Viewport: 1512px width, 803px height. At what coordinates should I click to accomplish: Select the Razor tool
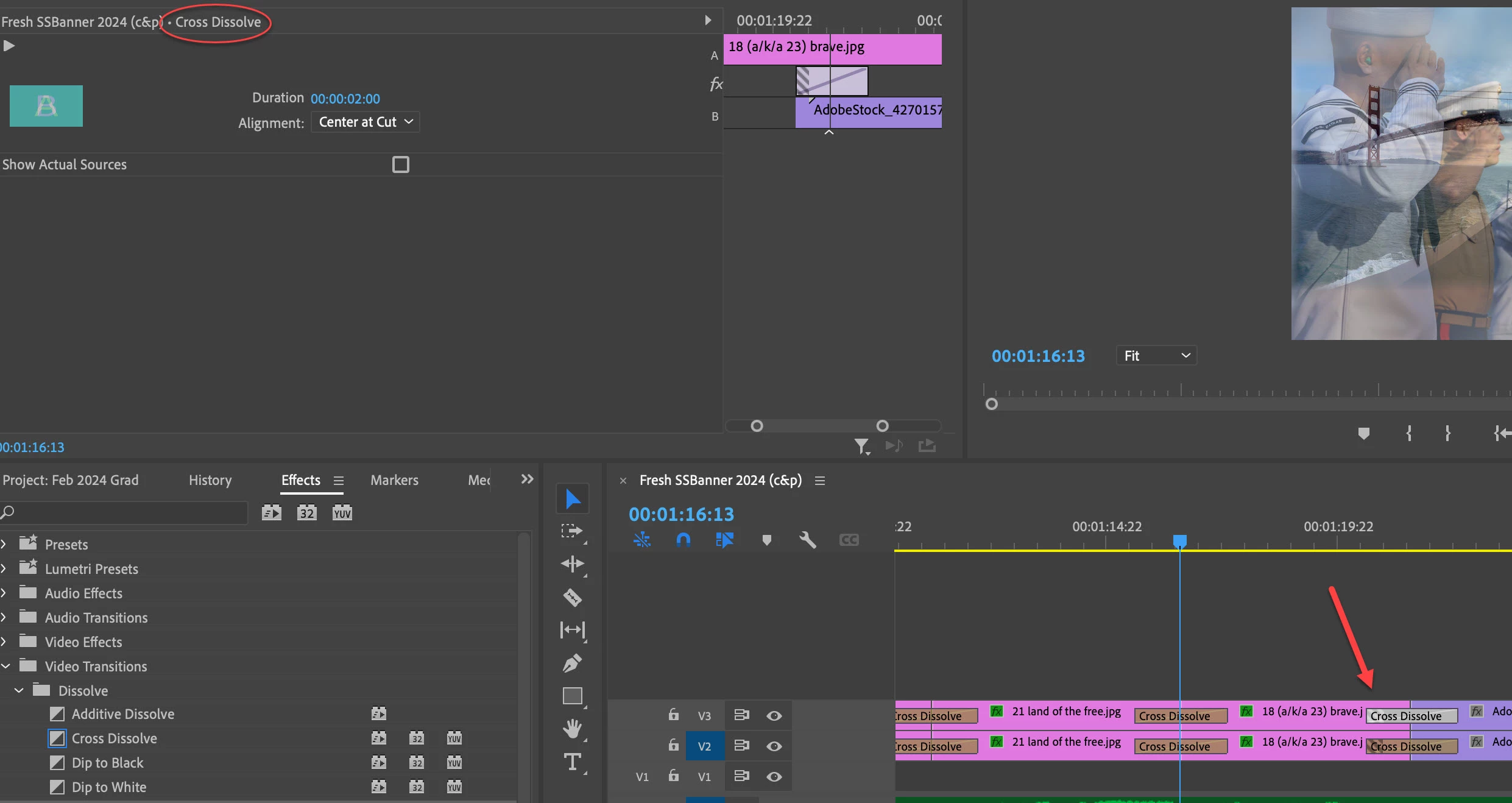click(x=572, y=597)
